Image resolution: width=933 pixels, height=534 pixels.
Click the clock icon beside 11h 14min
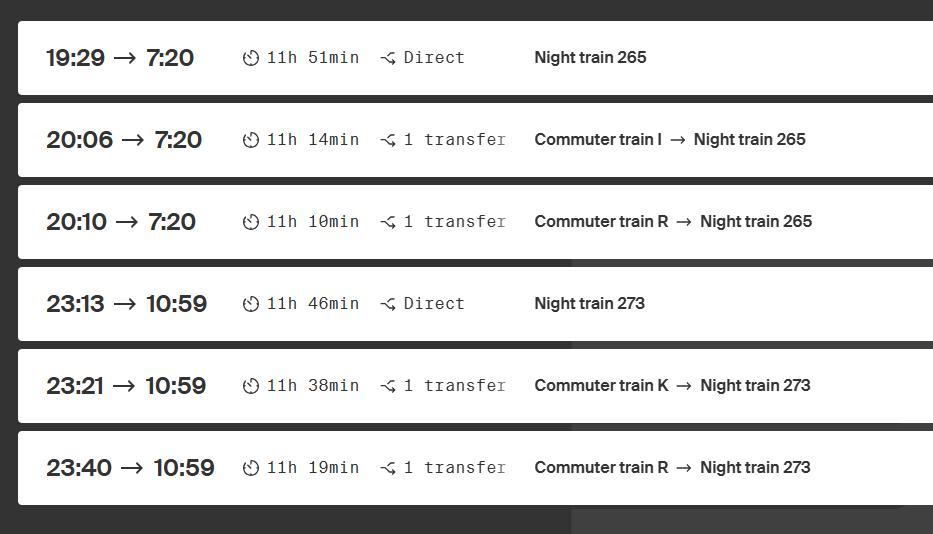click(x=251, y=140)
